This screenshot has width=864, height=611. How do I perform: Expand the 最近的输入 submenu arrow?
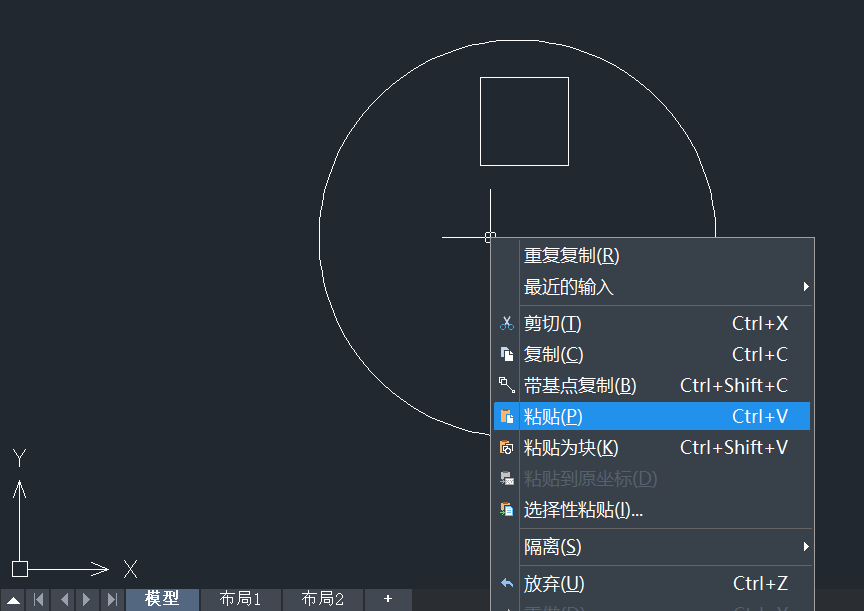pyautogui.click(x=806, y=286)
